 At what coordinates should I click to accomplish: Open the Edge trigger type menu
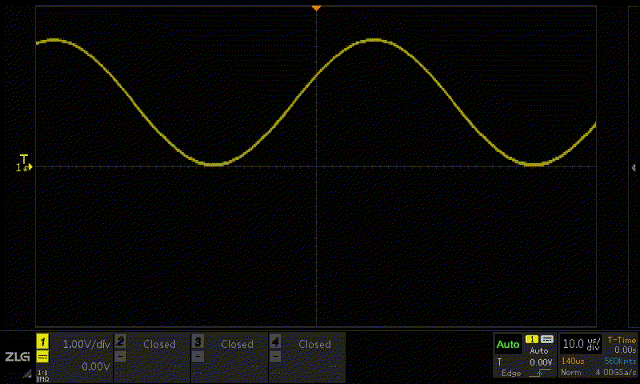511,373
